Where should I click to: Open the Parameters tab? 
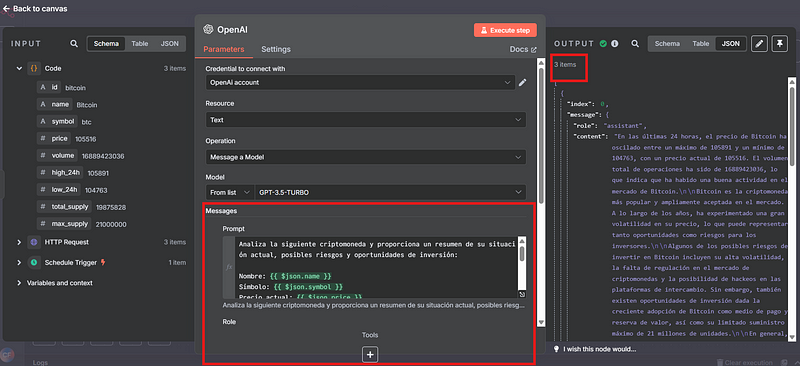pos(224,50)
